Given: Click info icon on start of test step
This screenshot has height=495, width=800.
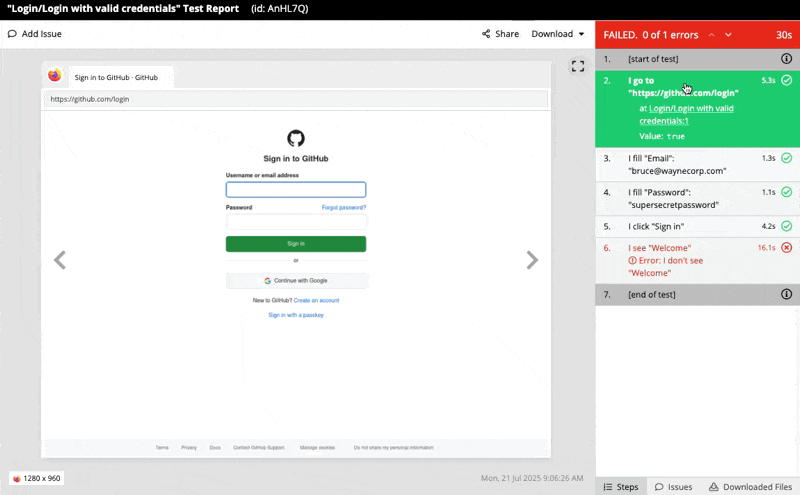Looking at the screenshot, I should pos(786,59).
